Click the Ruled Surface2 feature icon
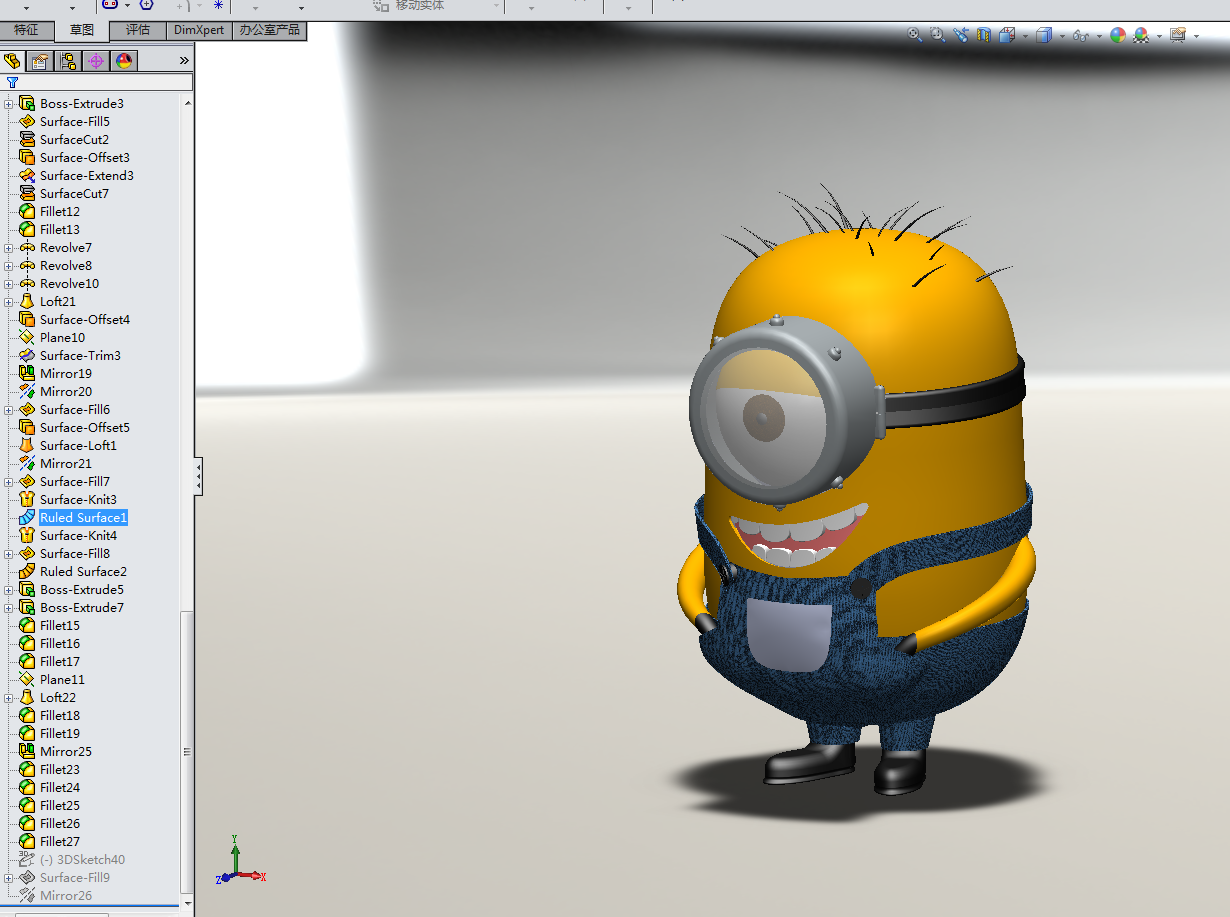 click(x=27, y=572)
